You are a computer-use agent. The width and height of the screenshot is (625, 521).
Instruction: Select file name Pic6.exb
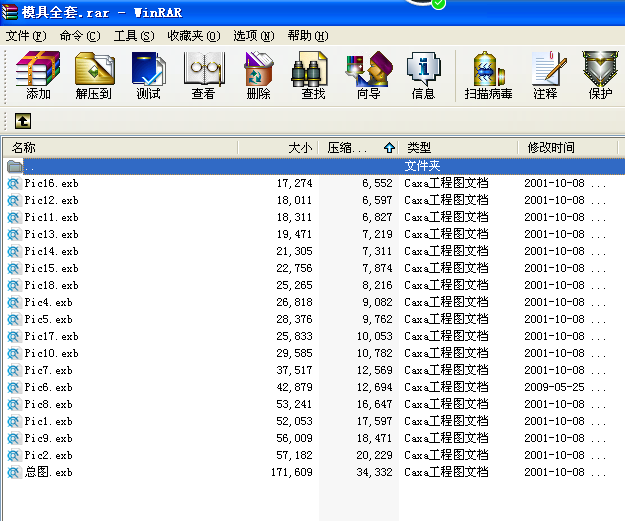pyautogui.click(x=48, y=387)
